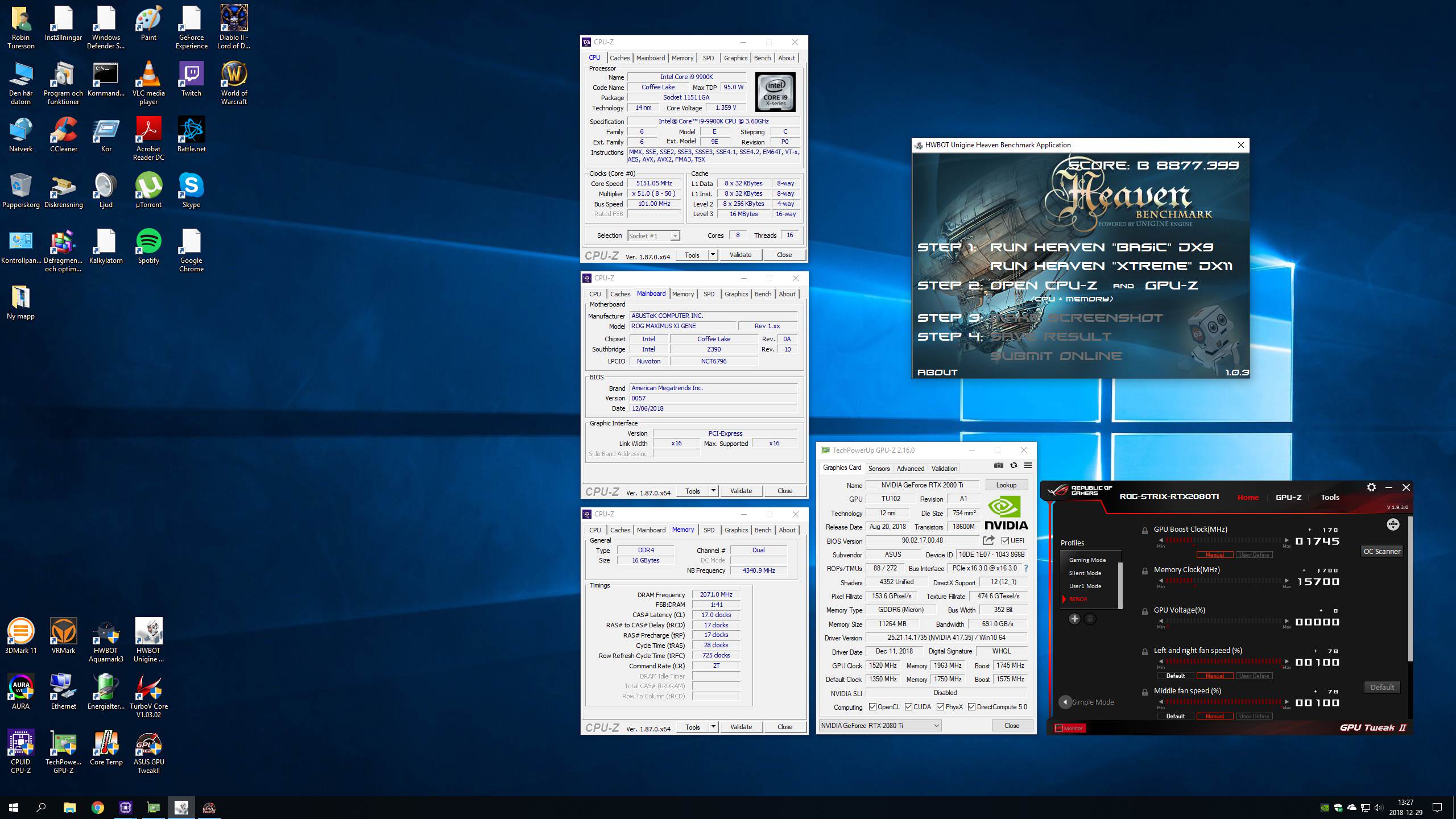1456x819 pixels.
Task: Switch to Sensors tab in GPU-Z
Action: coord(879,469)
